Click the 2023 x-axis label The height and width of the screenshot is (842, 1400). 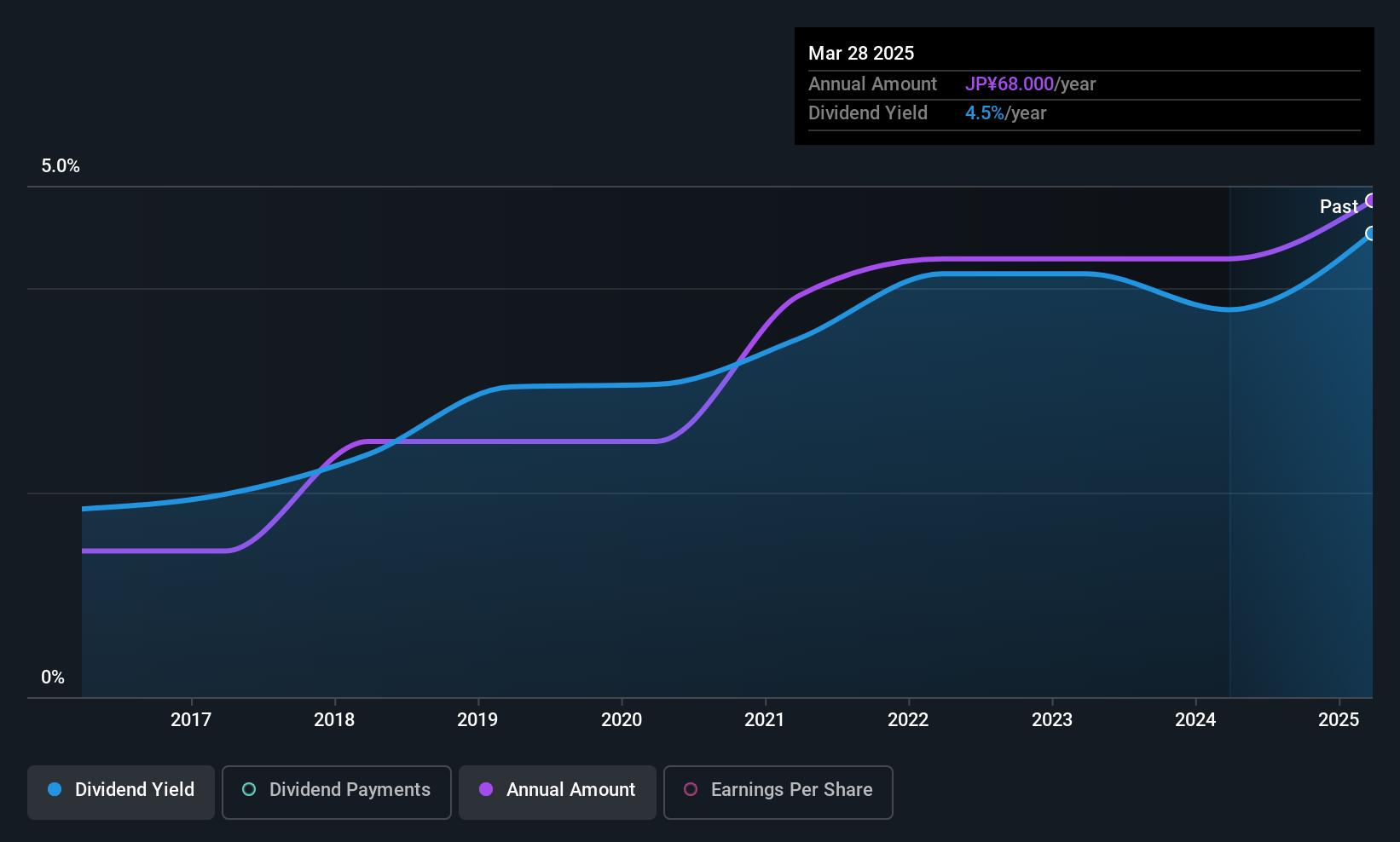pos(1052,720)
